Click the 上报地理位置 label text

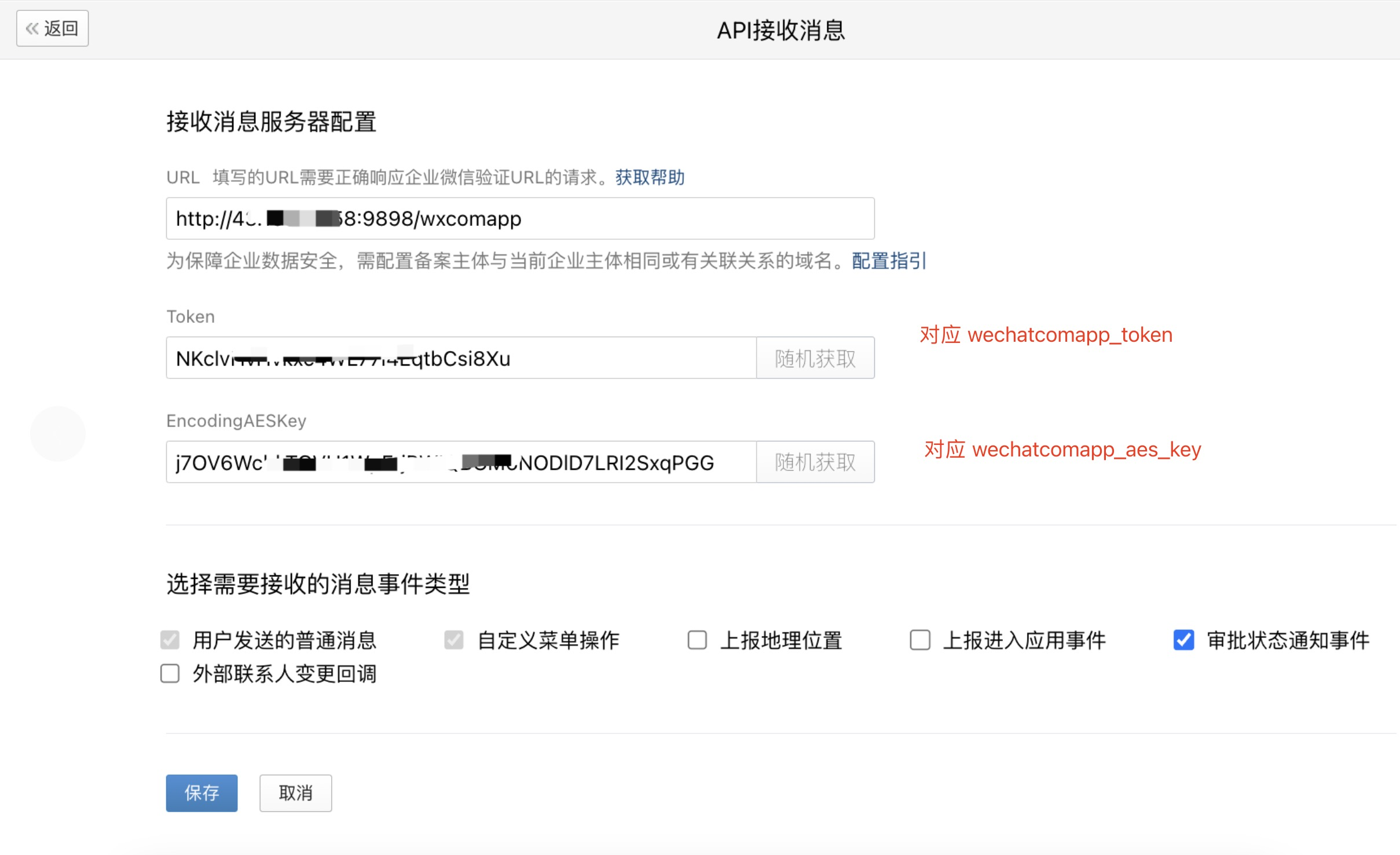(780, 641)
